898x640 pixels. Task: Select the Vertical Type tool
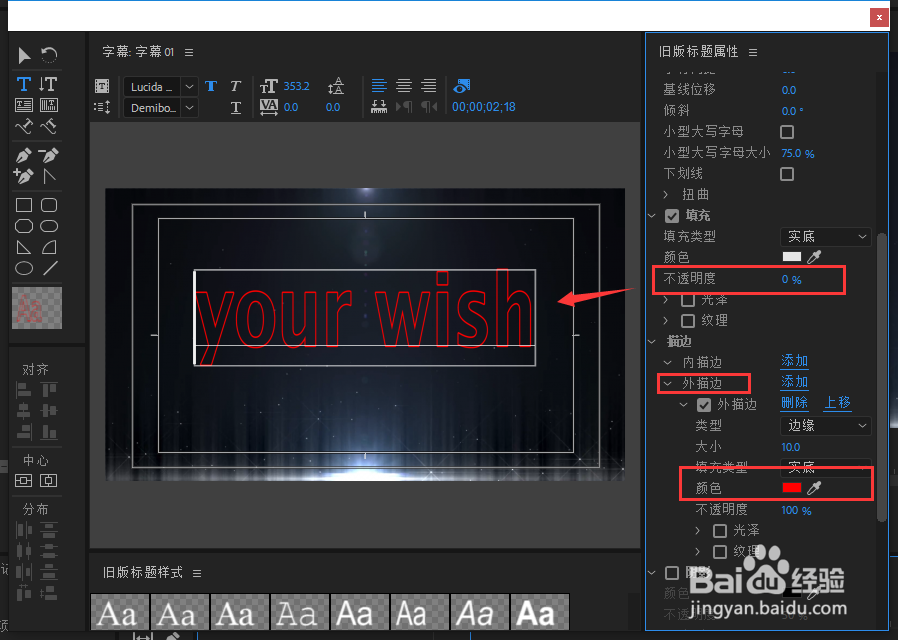pyautogui.click(x=48, y=84)
